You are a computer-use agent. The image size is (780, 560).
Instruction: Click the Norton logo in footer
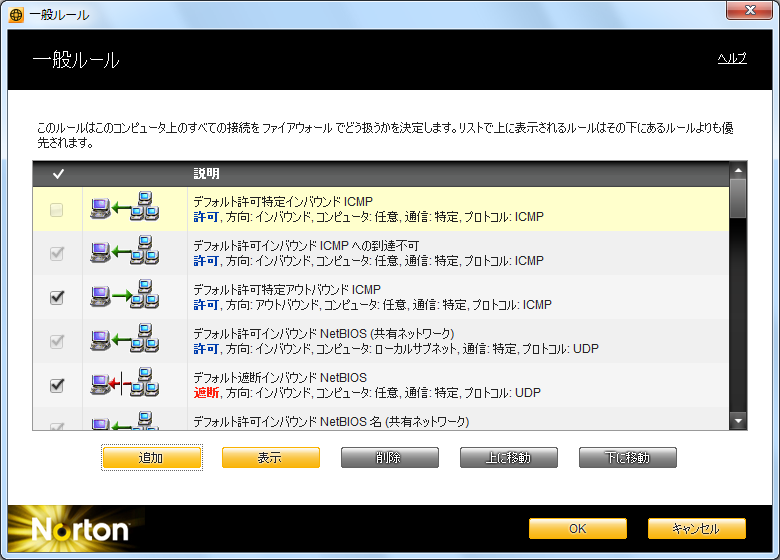(80, 530)
